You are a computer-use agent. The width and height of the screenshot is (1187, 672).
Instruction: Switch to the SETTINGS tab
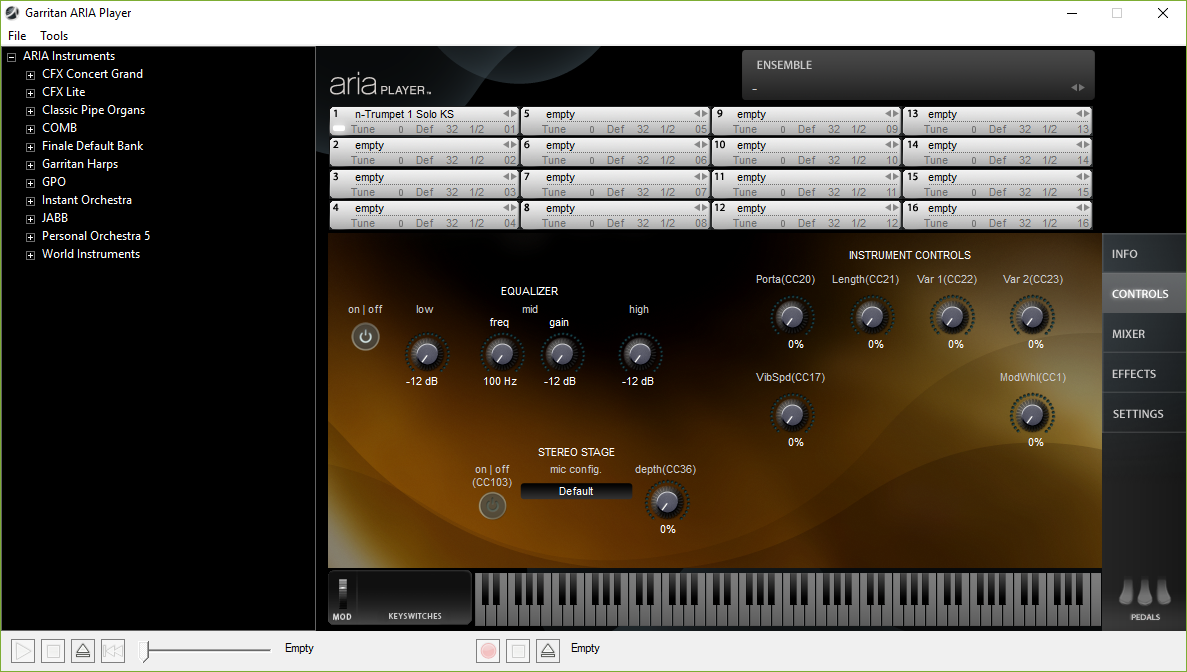tap(1144, 414)
